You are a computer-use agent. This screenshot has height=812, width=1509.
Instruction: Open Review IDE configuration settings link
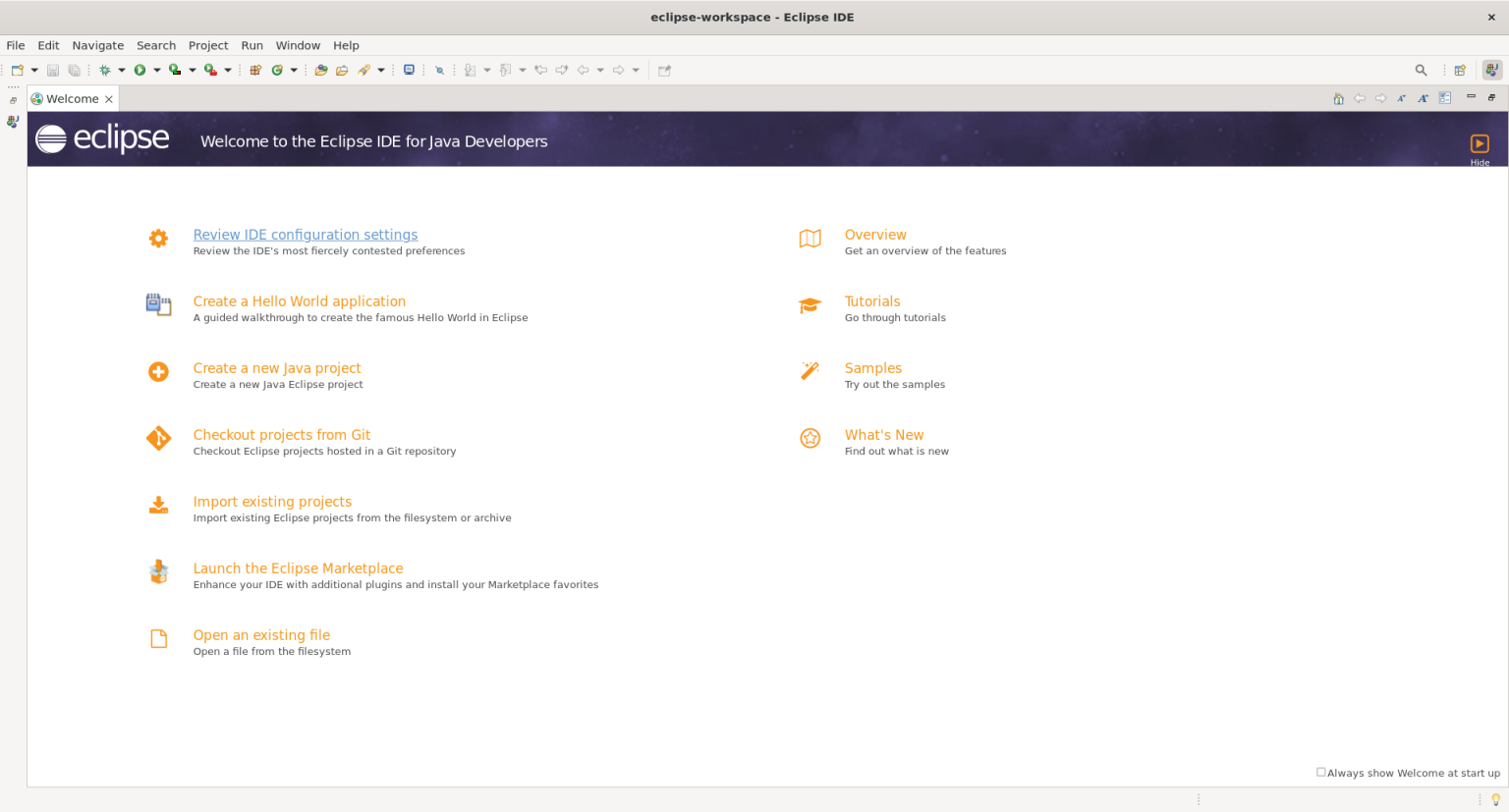pyautogui.click(x=306, y=235)
